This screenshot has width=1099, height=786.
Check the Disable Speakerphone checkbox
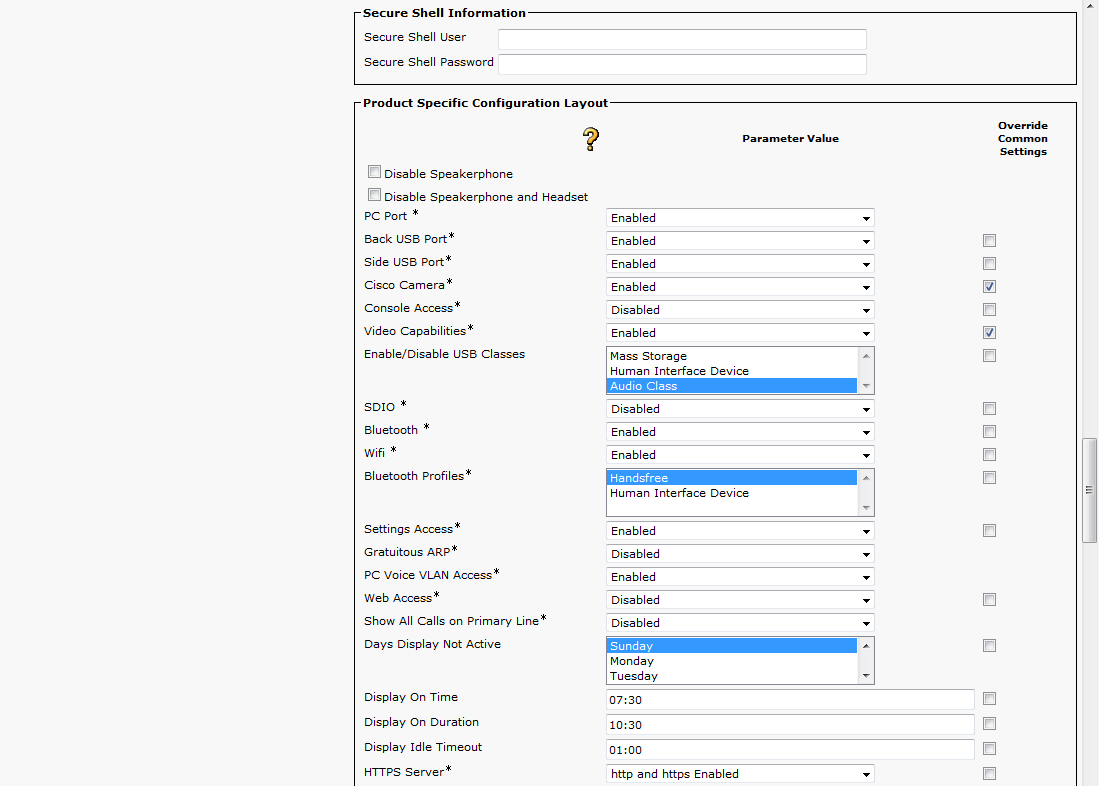pyautogui.click(x=374, y=172)
